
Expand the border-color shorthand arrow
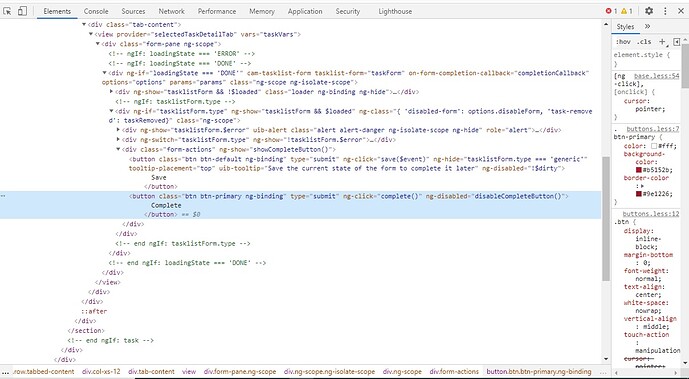(642, 186)
